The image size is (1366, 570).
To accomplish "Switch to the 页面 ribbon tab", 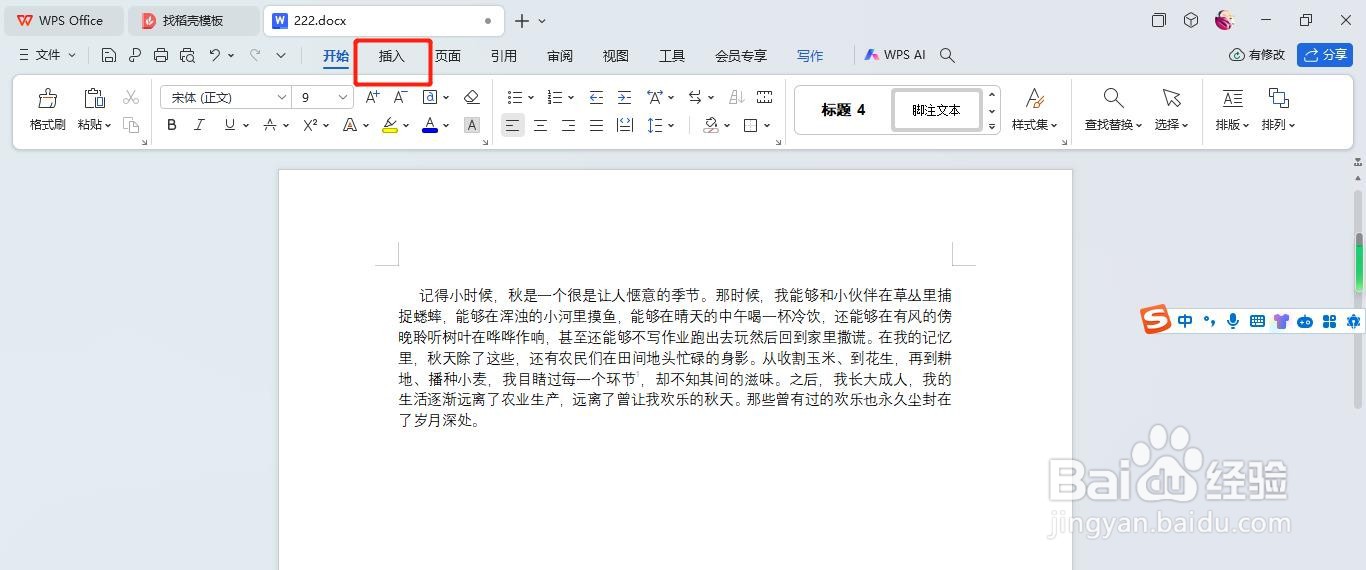I will (x=448, y=56).
